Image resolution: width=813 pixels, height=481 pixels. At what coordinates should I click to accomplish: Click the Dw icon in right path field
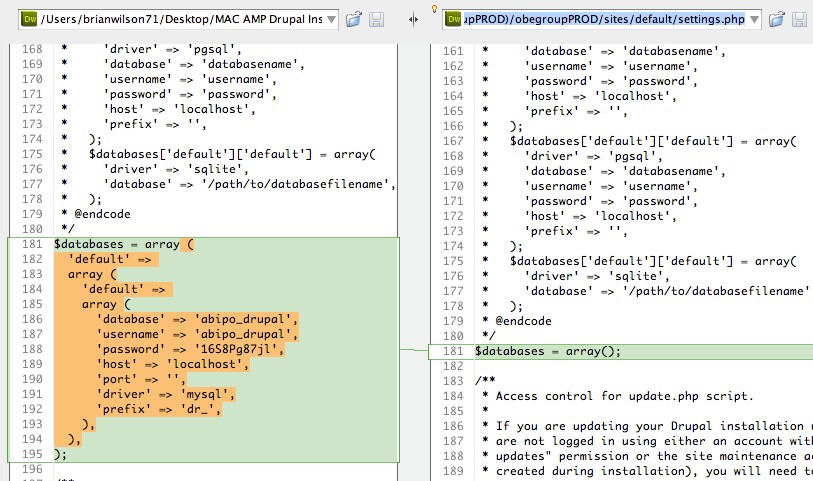point(454,20)
